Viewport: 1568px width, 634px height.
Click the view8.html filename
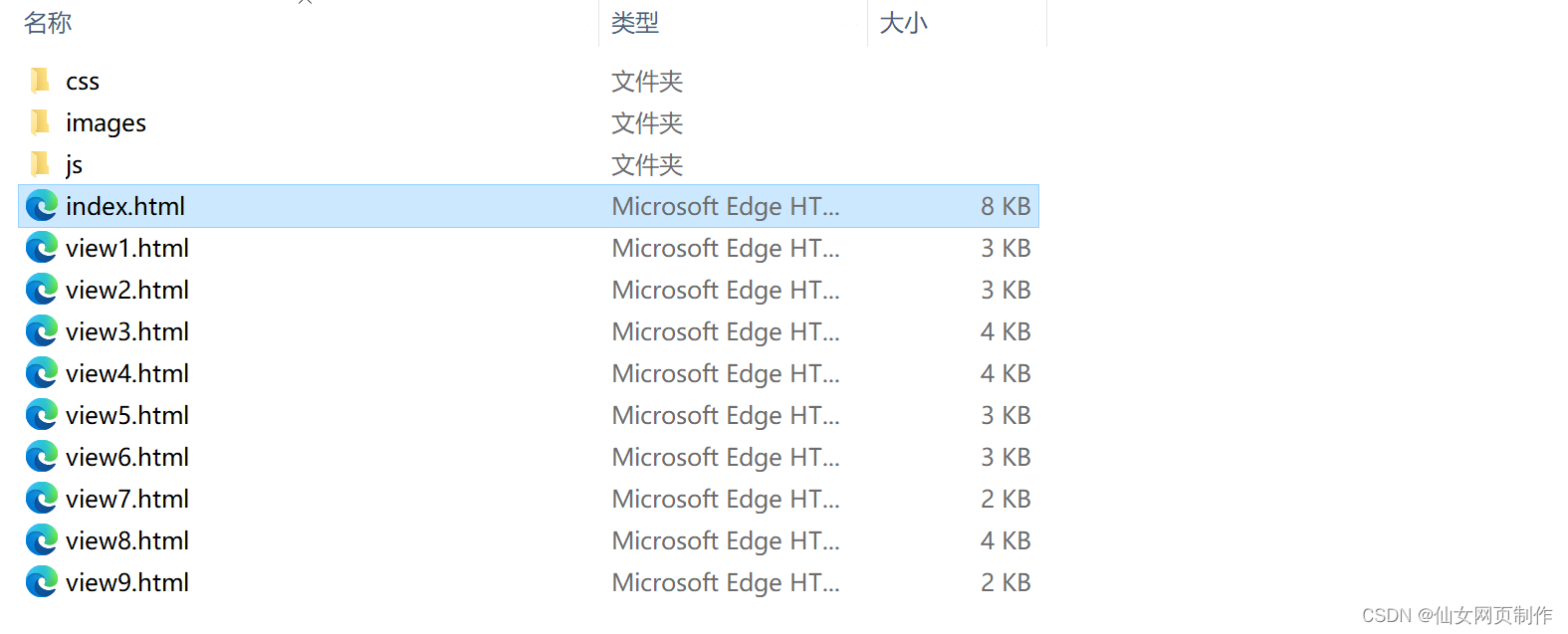tap(126, 540)
